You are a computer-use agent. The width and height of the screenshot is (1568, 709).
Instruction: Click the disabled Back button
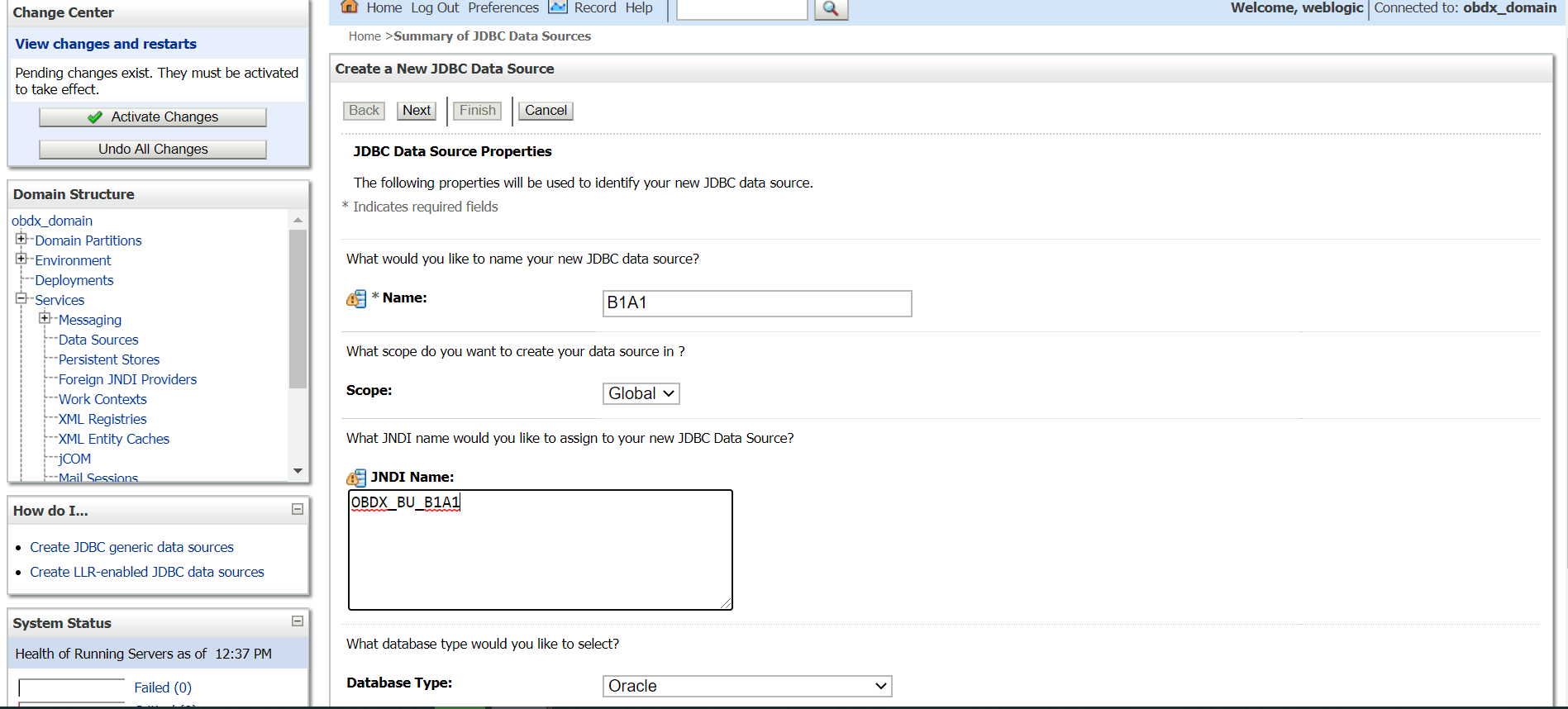(364, 111)
